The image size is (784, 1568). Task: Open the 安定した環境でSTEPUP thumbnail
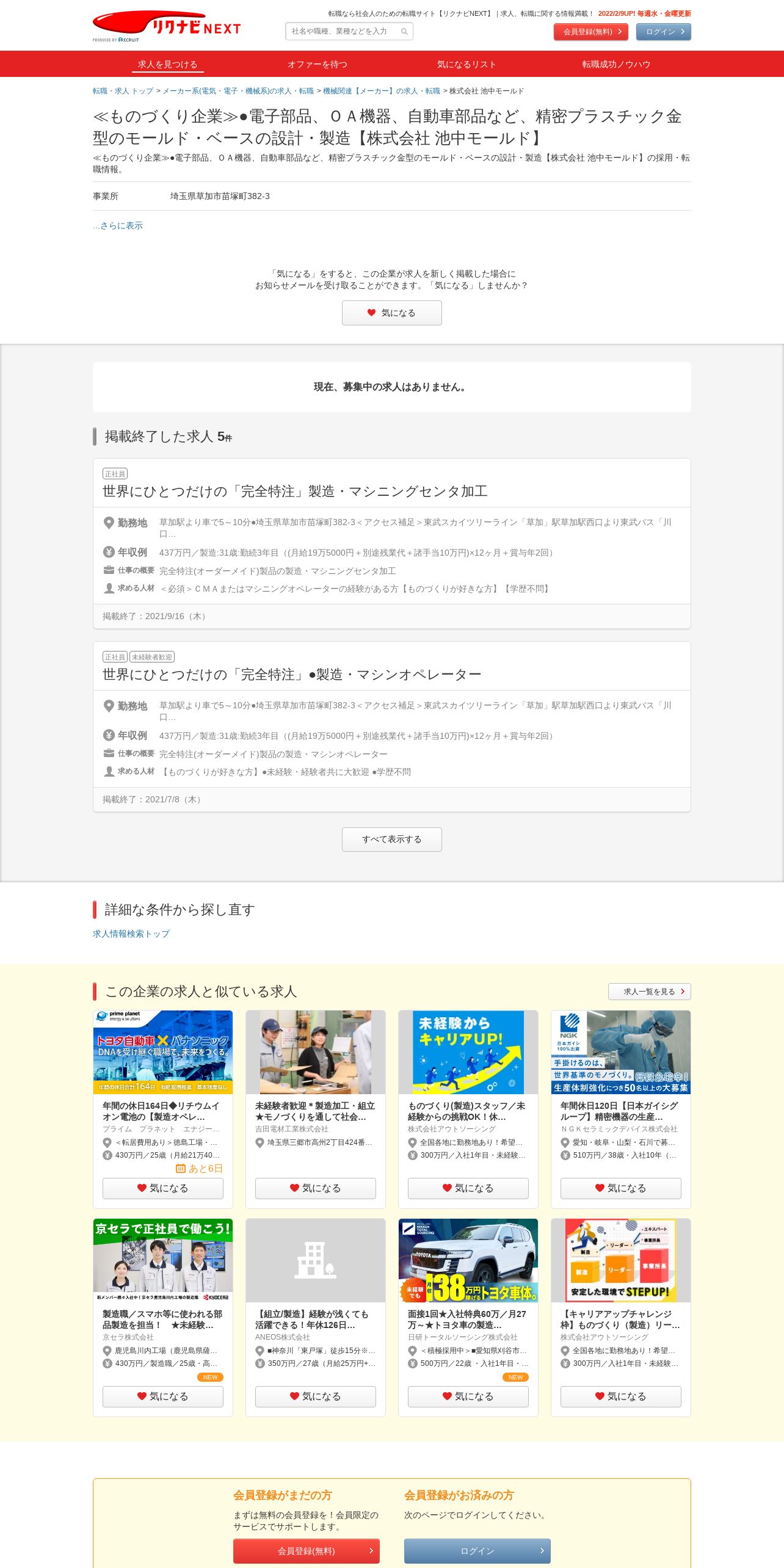click(x=621, y=1260)
